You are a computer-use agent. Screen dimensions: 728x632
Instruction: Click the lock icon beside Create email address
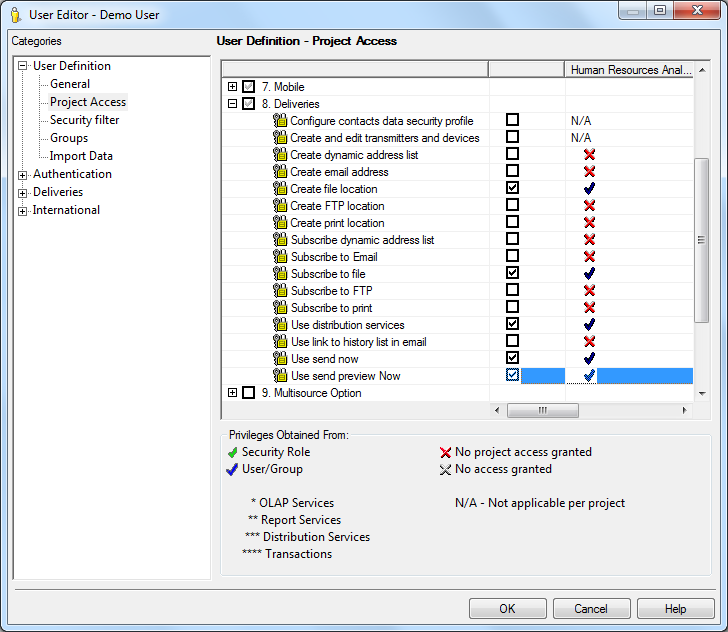(280, 172)
